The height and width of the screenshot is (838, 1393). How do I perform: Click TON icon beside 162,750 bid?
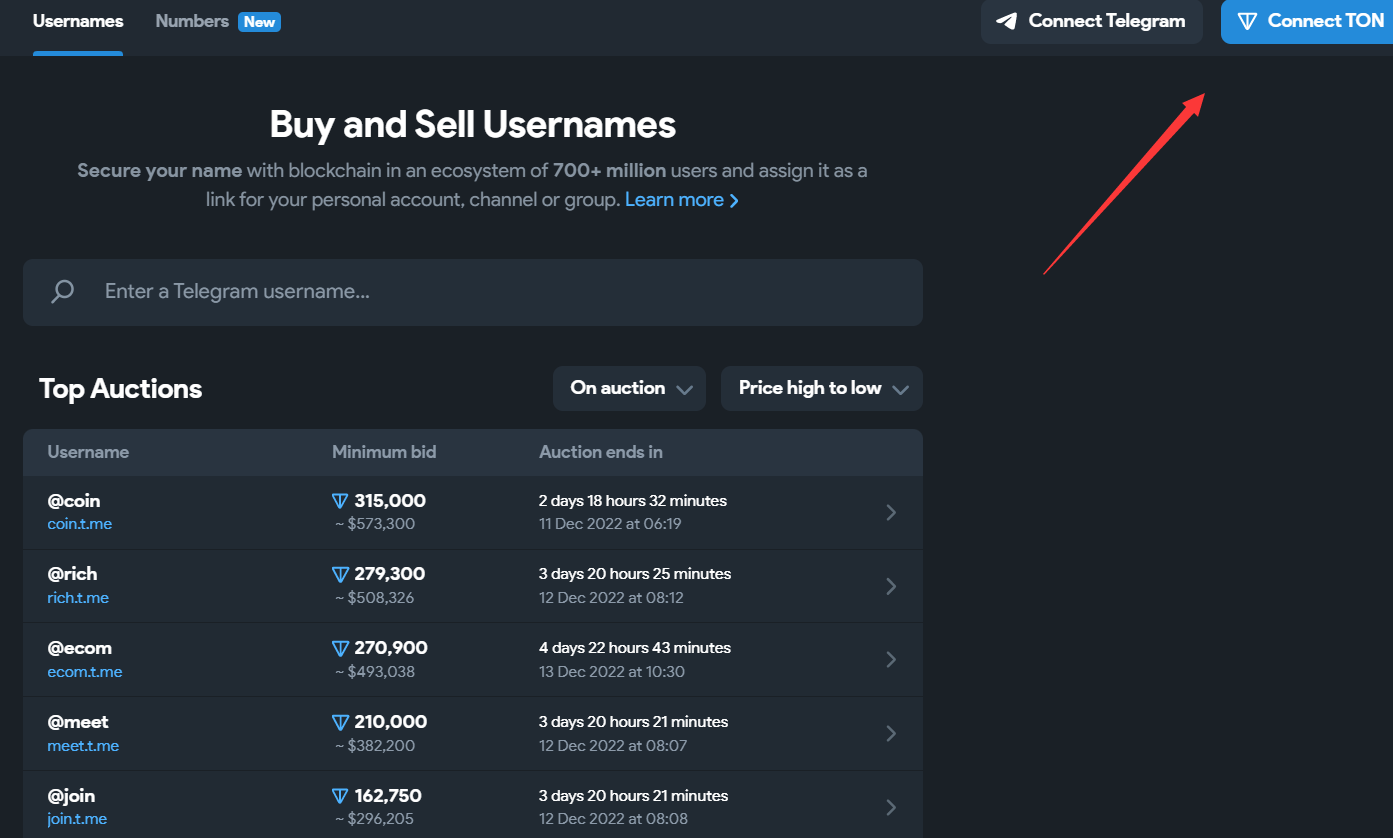pos(341,796)
